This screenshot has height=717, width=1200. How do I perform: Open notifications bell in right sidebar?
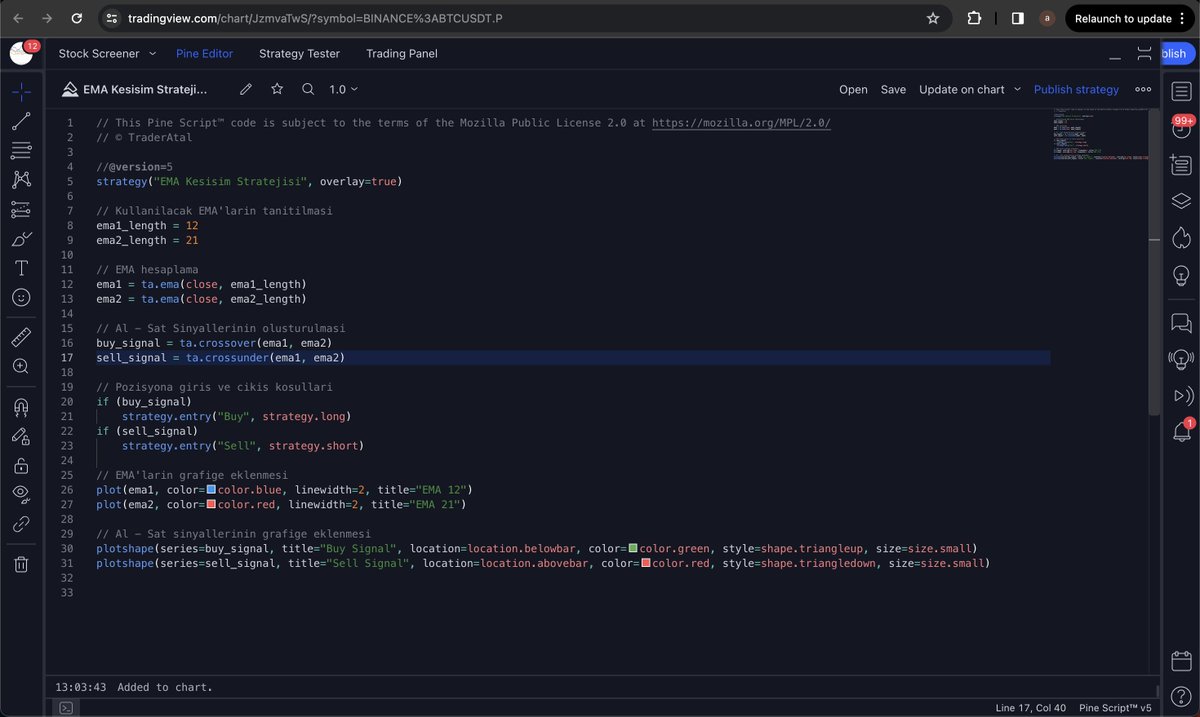pyautogui.click(x=1181, y=431)
